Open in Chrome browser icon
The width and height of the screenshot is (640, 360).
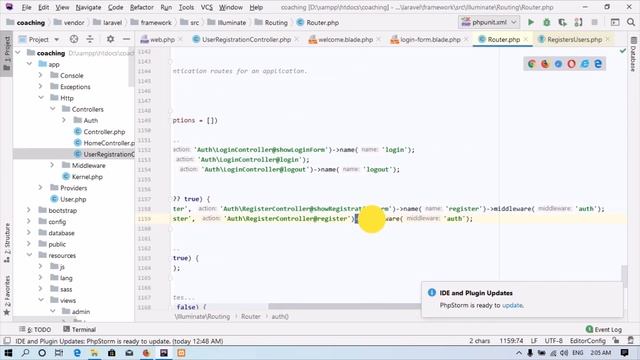click(x=531, y=64)
